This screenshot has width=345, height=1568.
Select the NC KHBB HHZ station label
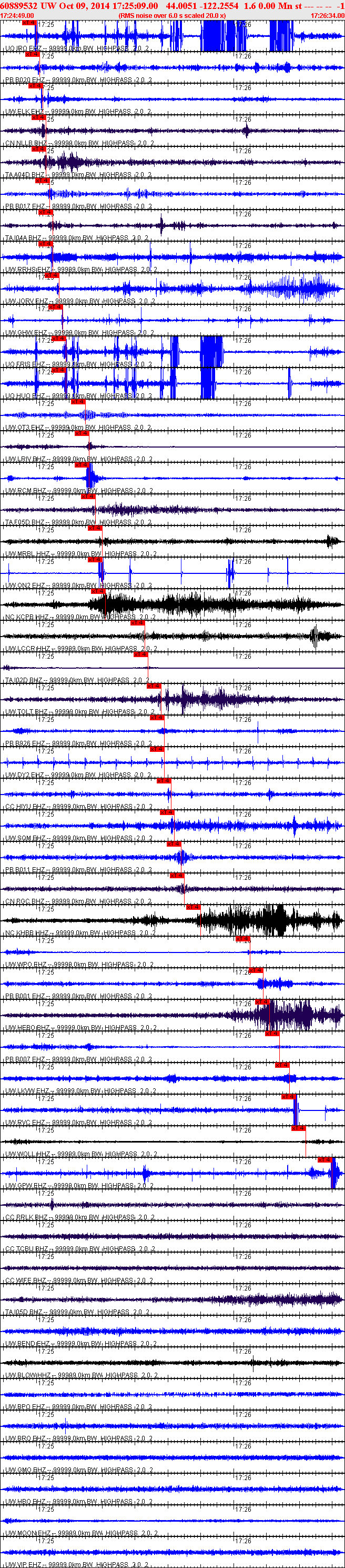(x=81, y=933)
